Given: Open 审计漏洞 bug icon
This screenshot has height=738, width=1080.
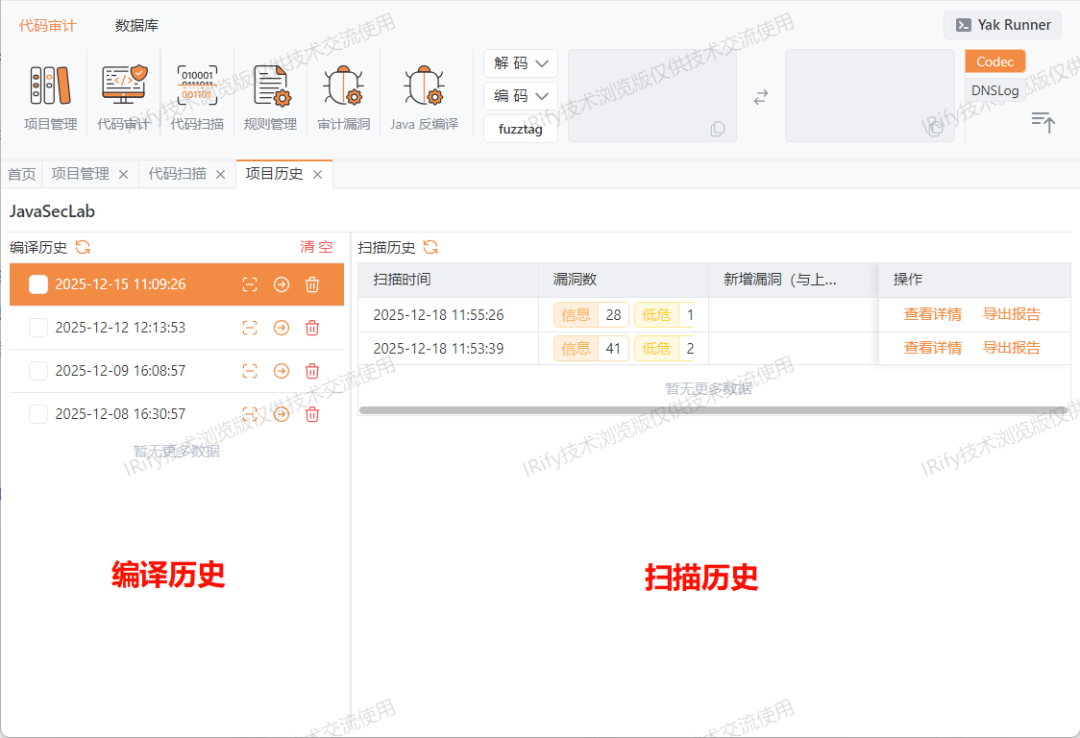Looking at the screenshot, I should pyautogui.click(x=344, y=85).
